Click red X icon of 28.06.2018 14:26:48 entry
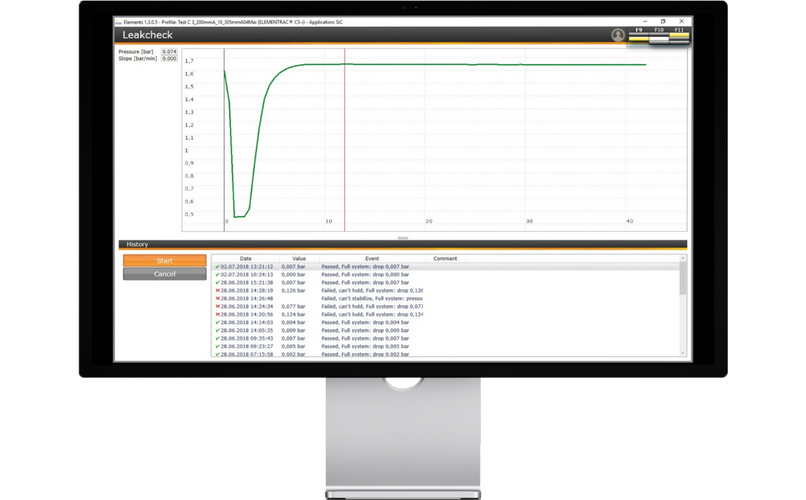806x500 pixels. point(217,298)
